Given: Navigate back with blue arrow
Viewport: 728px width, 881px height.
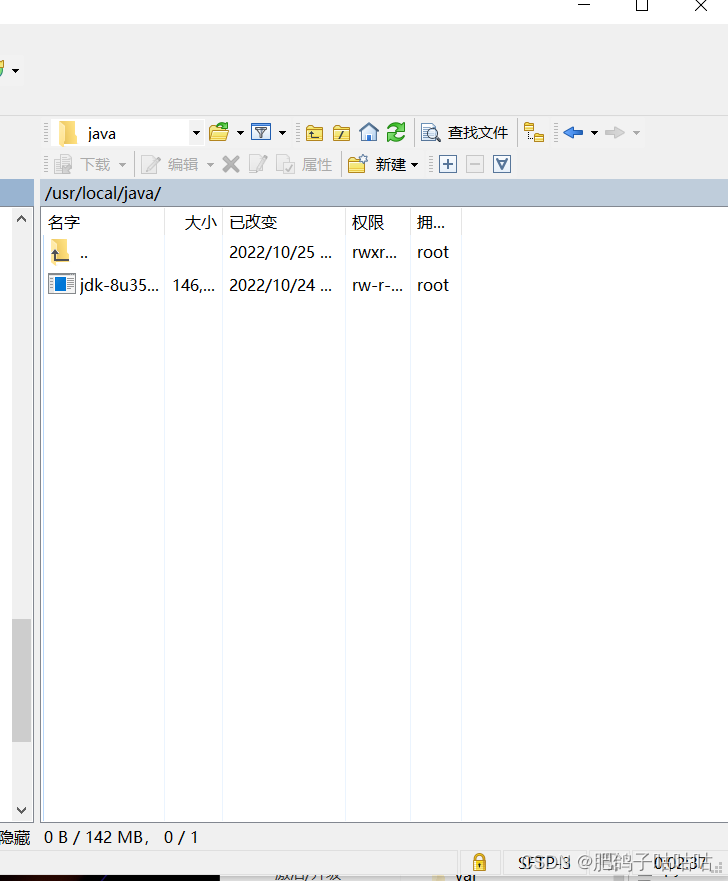Looking at the screenshot, I should click(574, 133).
